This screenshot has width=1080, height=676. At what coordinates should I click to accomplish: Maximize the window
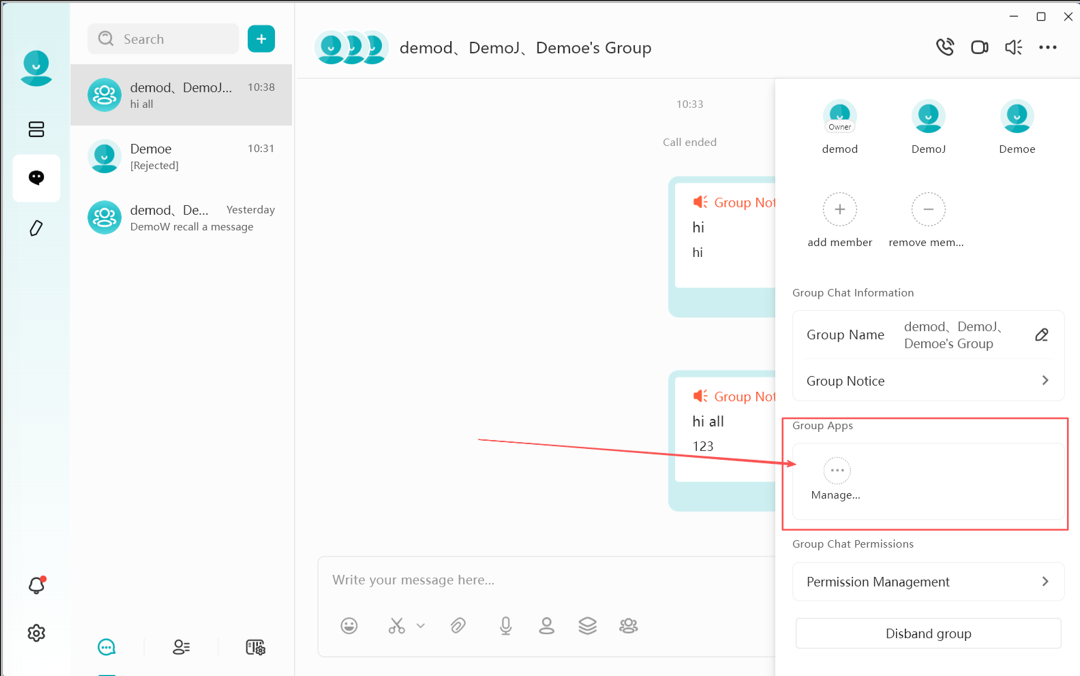point(1041,16)
